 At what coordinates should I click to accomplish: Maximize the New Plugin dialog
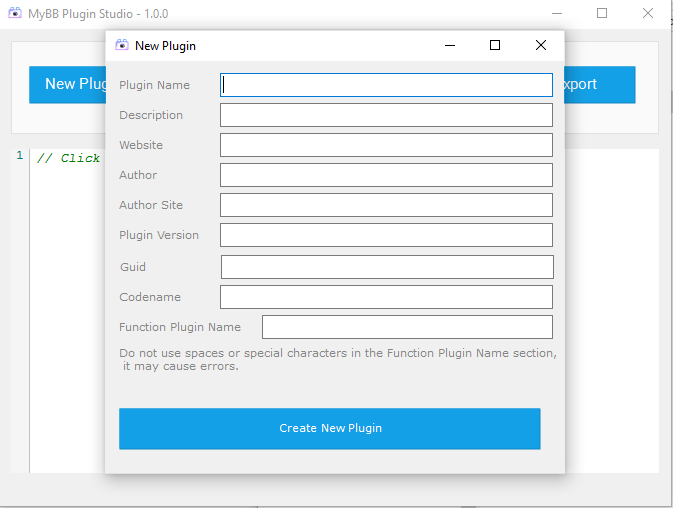click(x=495, y=45)
